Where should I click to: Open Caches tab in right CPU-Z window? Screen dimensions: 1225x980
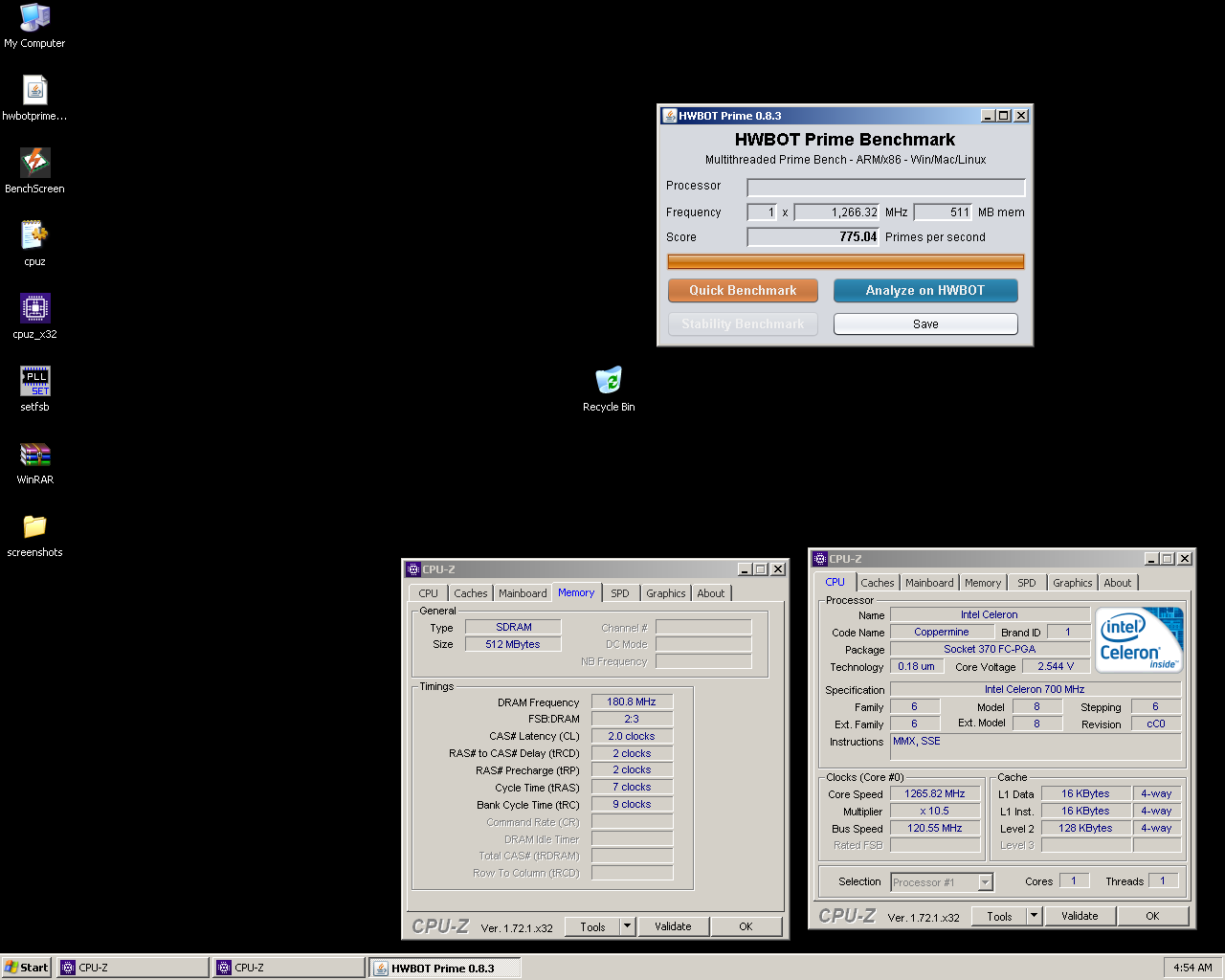click(878, 583)
